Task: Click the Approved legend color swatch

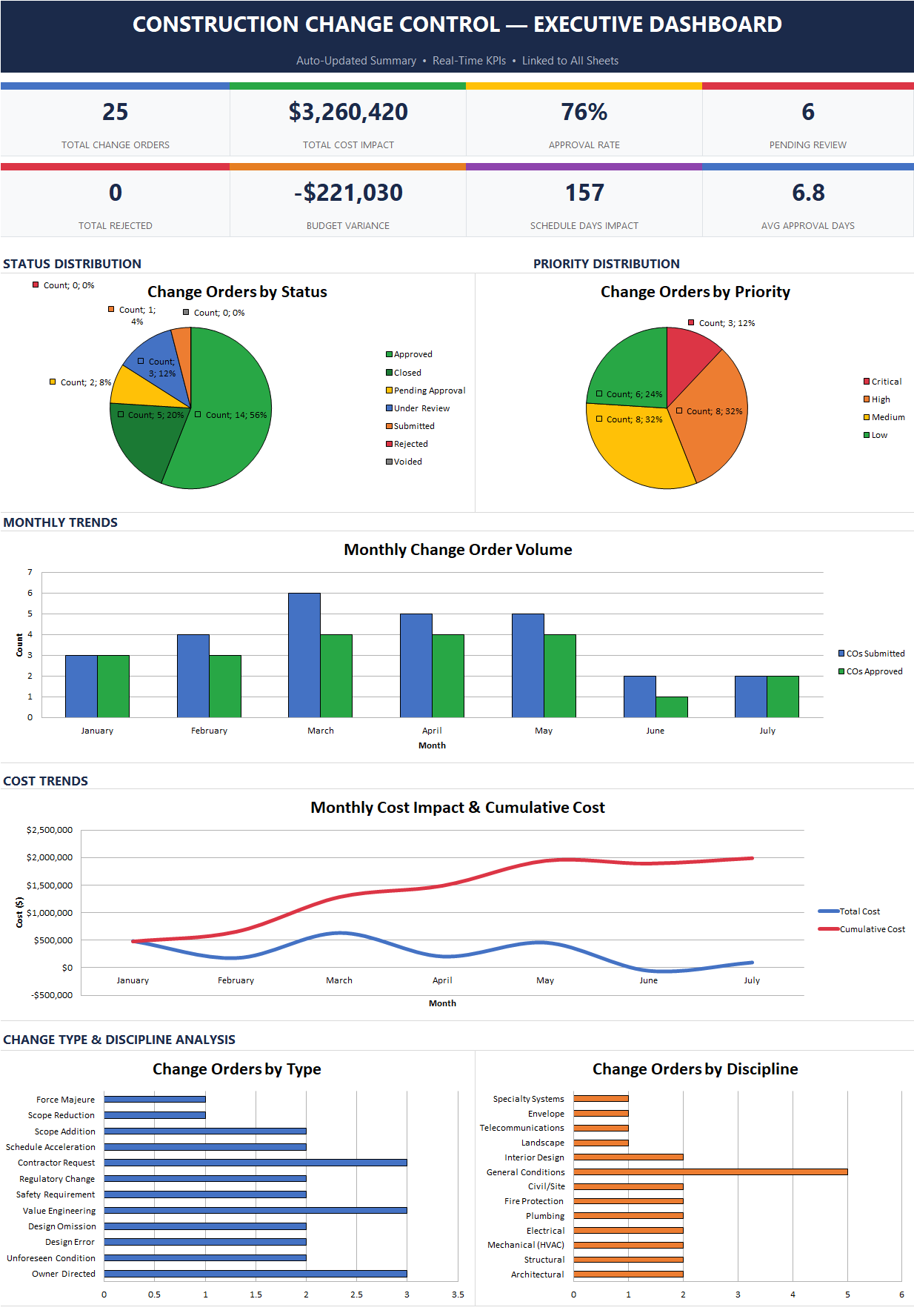Action: [x=389, y=355]
